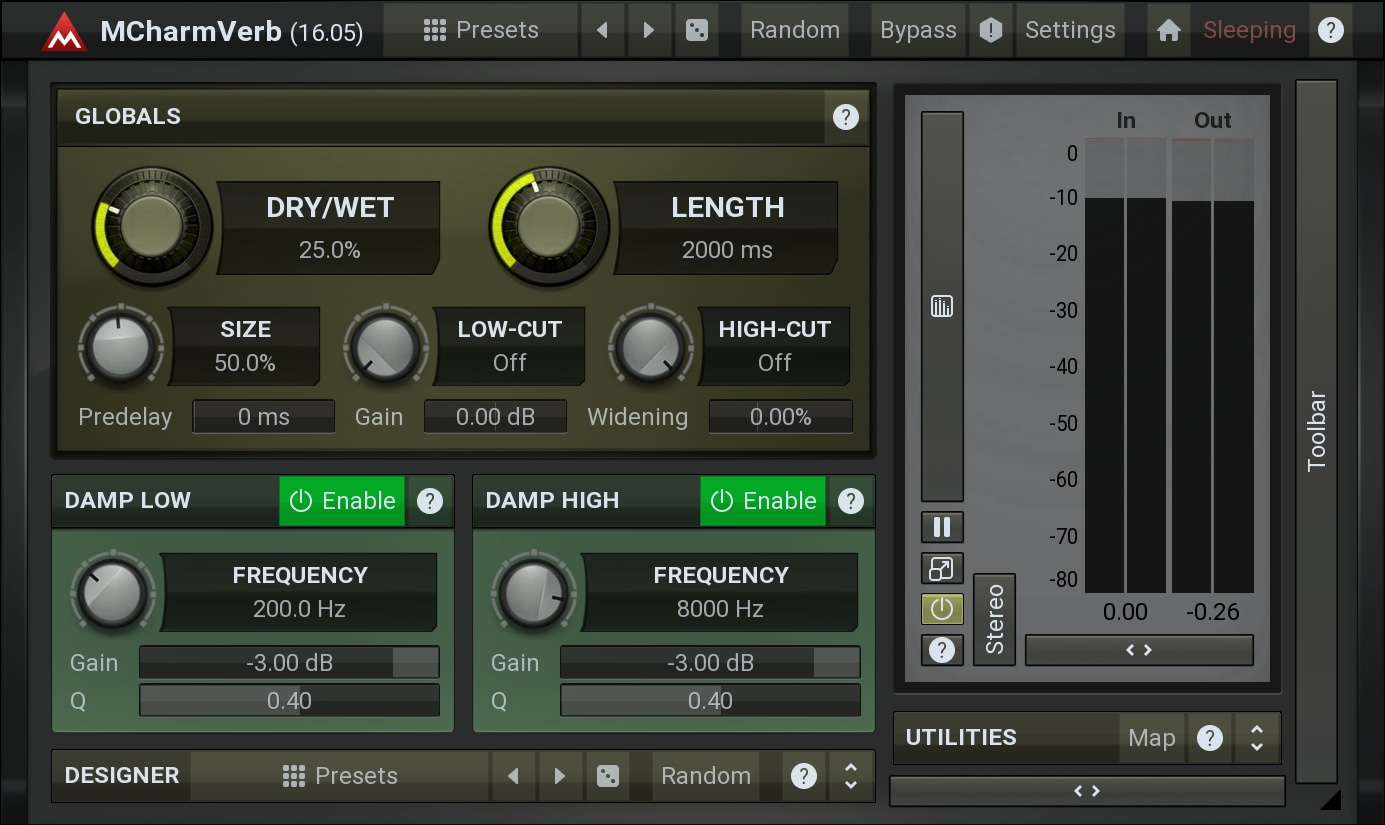
Task: Click the DRY/WET knob
Action: [x=151, y=225]
